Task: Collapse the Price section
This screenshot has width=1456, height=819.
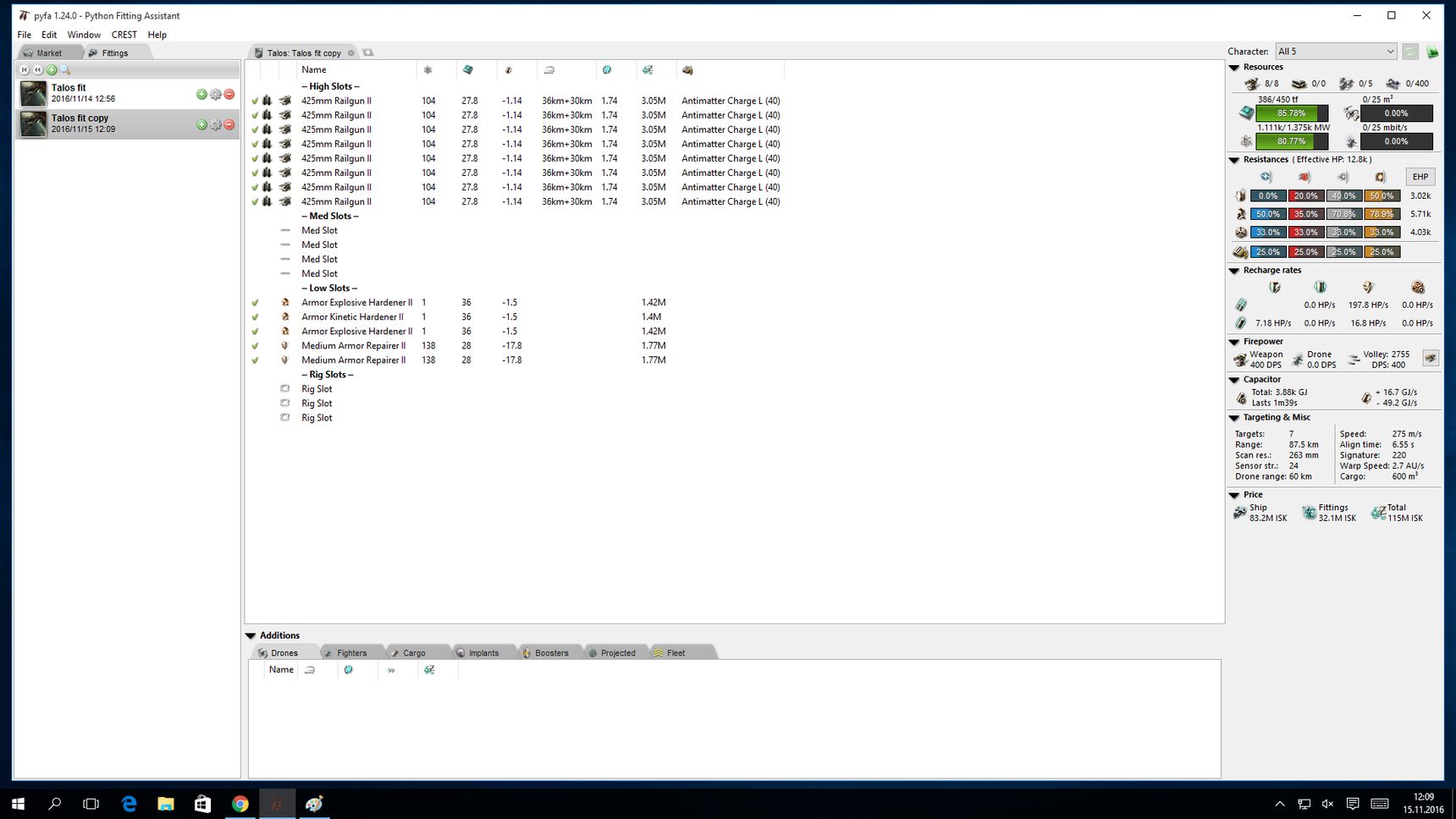Action: [x=1234, y=495]
